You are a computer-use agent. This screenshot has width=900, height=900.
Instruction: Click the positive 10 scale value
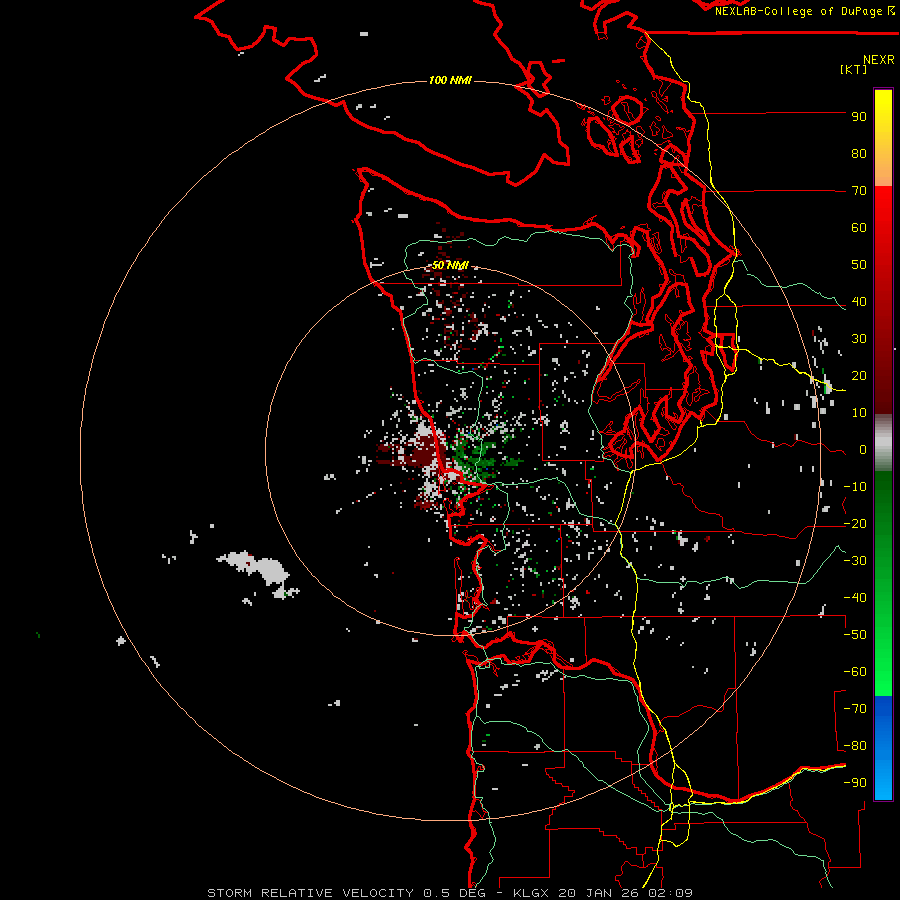(859, 413)
